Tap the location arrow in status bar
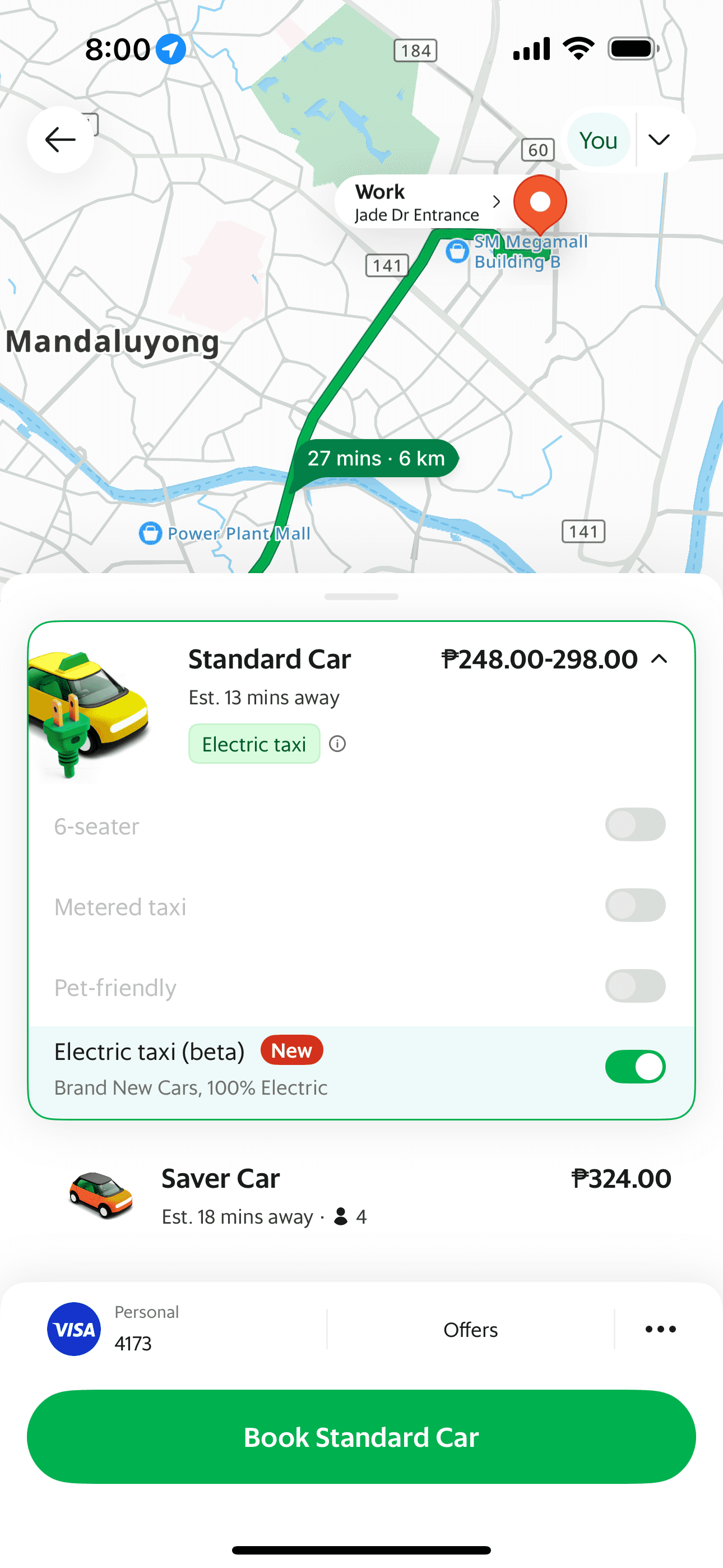Viewport: 723px width, 1568px height. [171, 49]
